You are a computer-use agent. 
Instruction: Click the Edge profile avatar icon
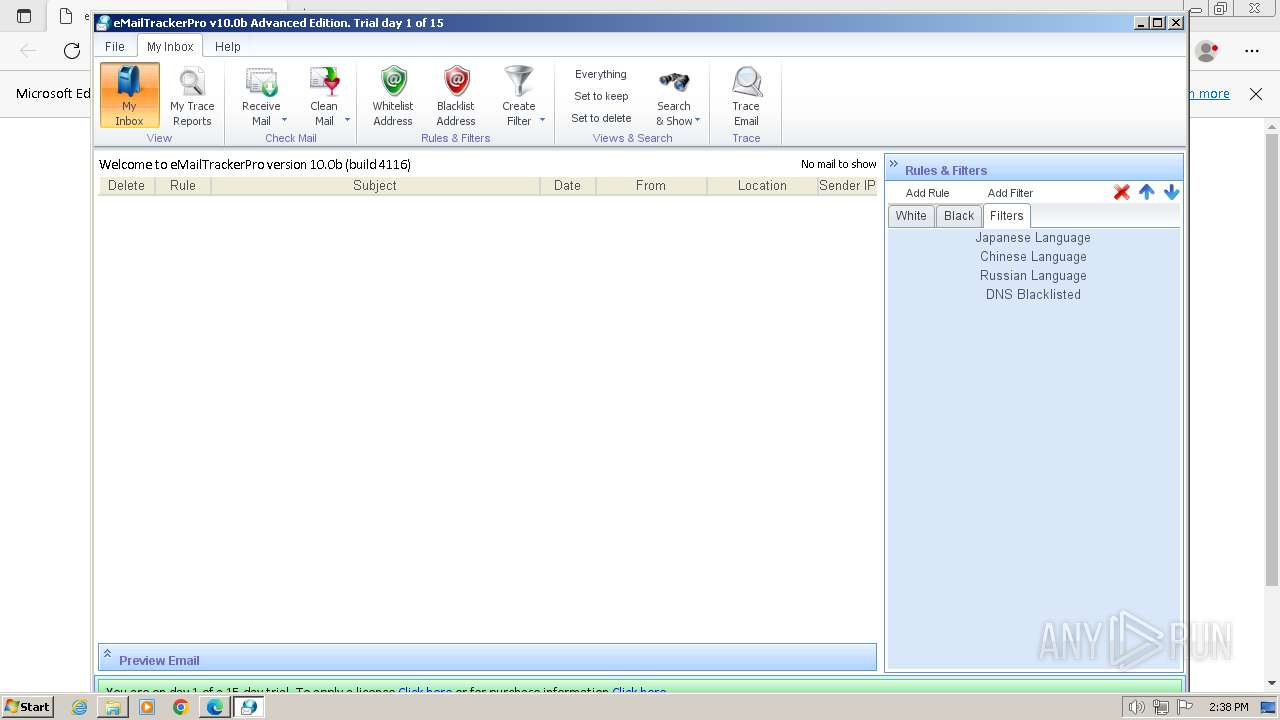point(1207,50)
